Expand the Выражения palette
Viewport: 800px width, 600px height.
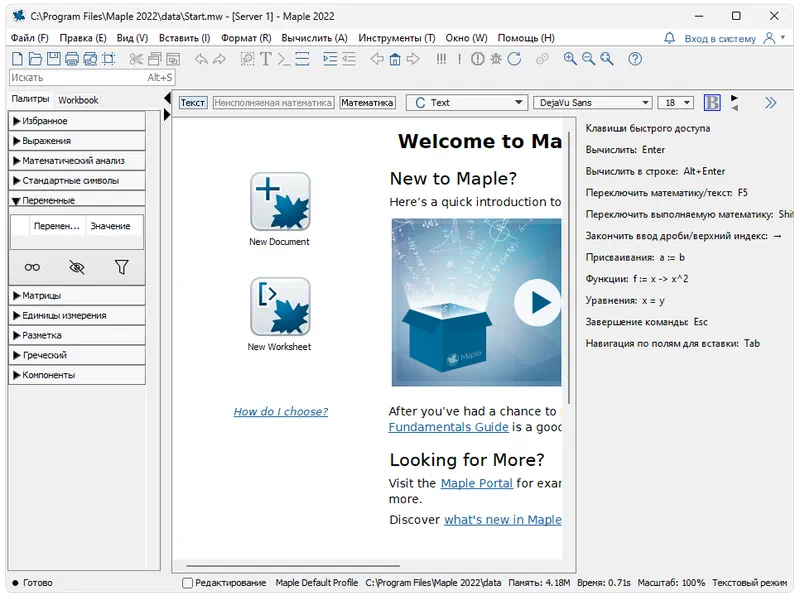(77, 141)
